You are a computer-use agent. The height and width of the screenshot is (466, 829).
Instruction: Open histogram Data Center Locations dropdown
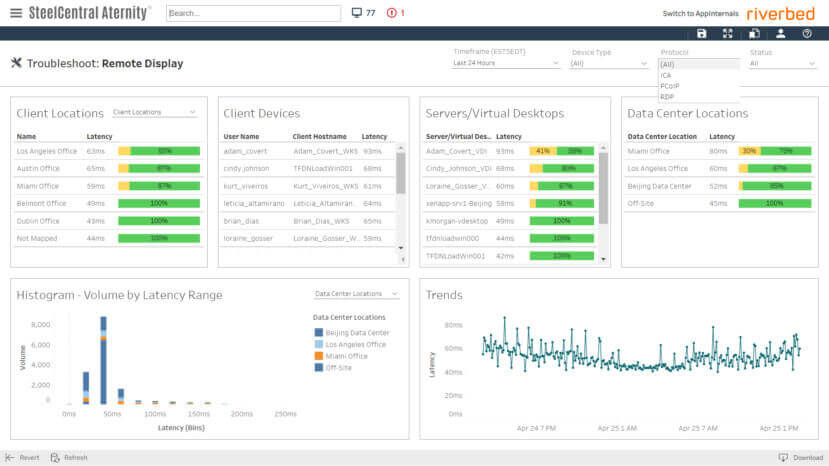click(x=356, y=294)
